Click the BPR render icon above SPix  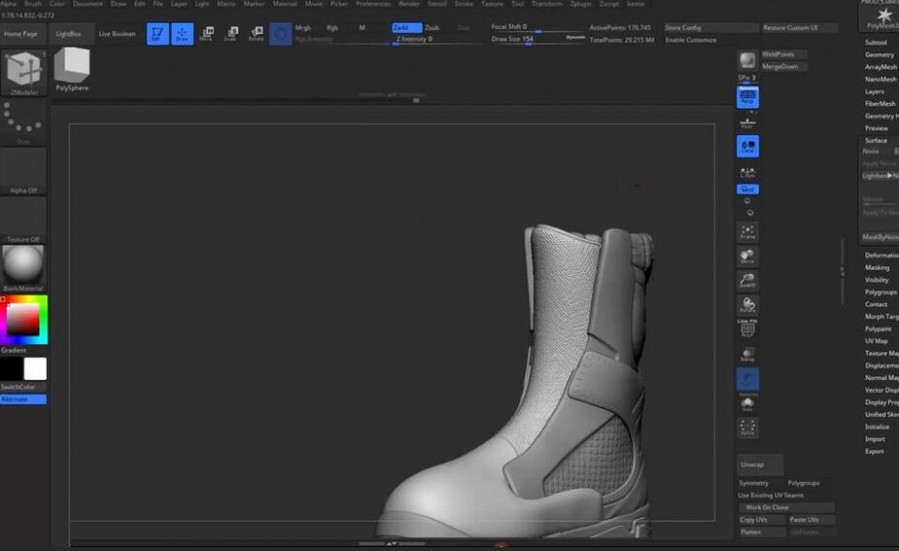point(747,61)
